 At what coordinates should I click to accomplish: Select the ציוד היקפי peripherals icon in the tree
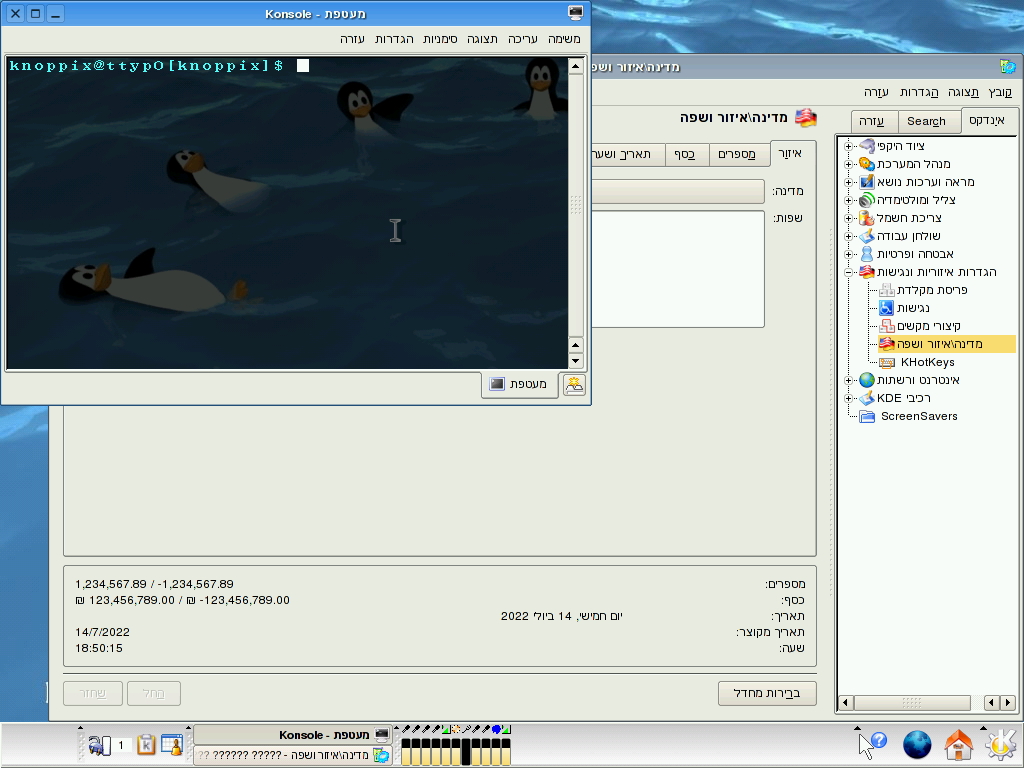tap(867, 146)
